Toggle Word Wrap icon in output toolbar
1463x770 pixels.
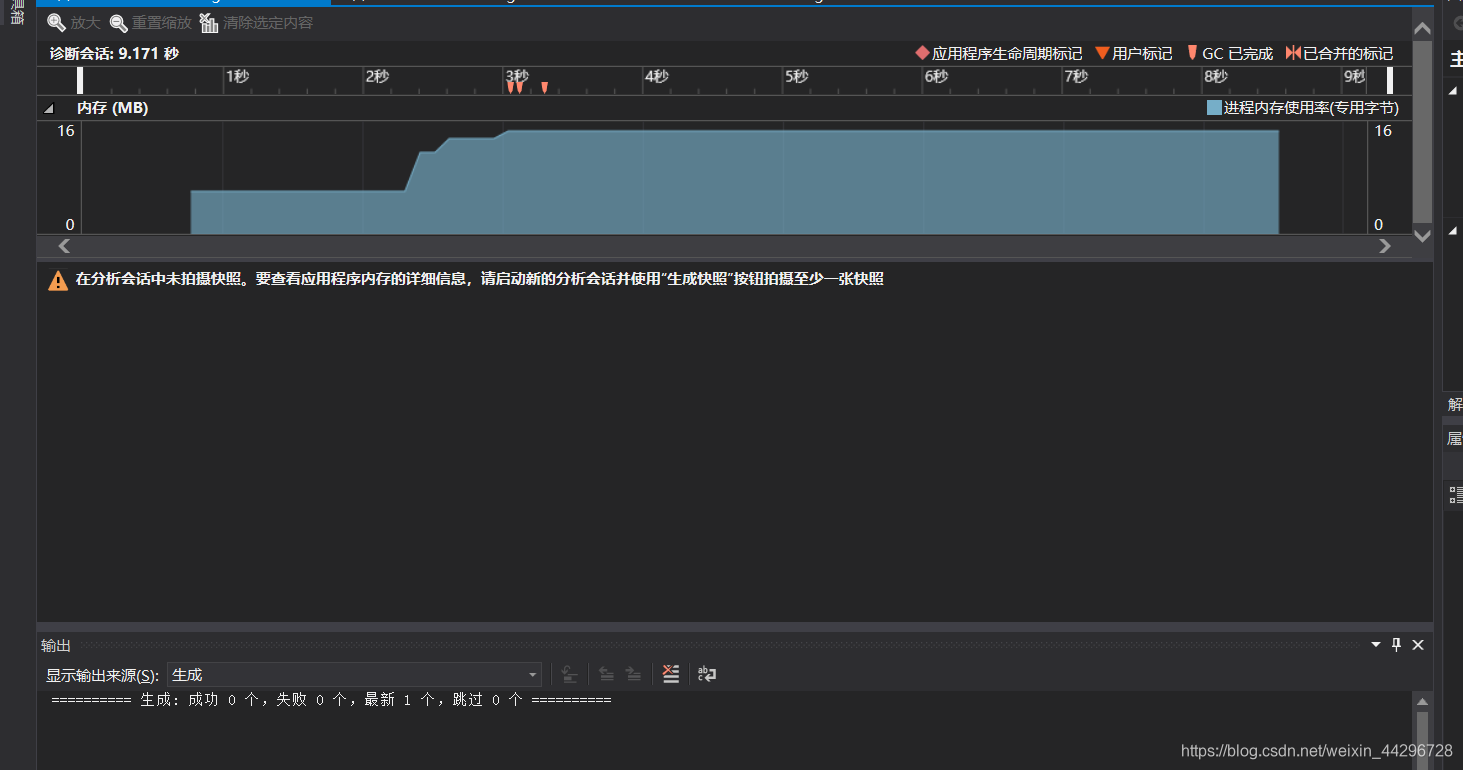click(x=707, y=675)
